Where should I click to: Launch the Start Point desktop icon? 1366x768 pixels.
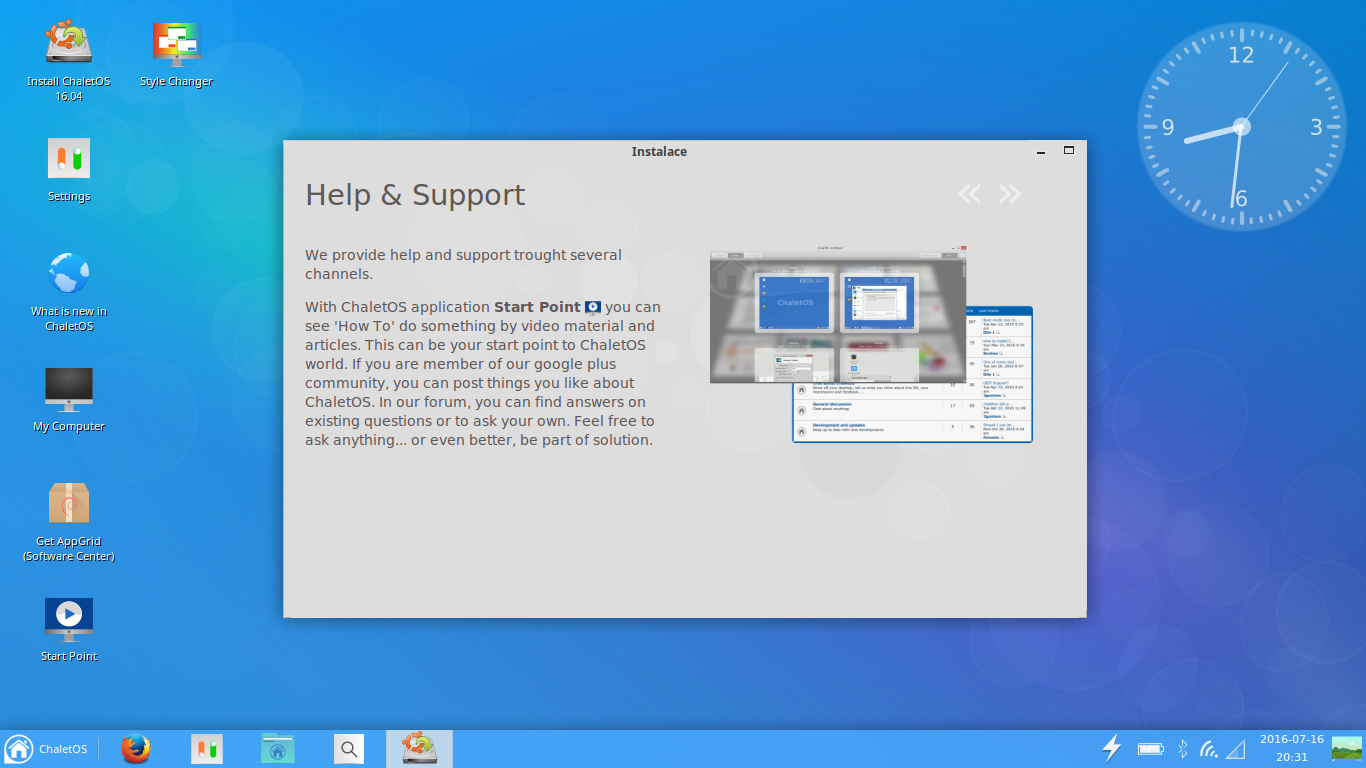[x=69, y=629]
